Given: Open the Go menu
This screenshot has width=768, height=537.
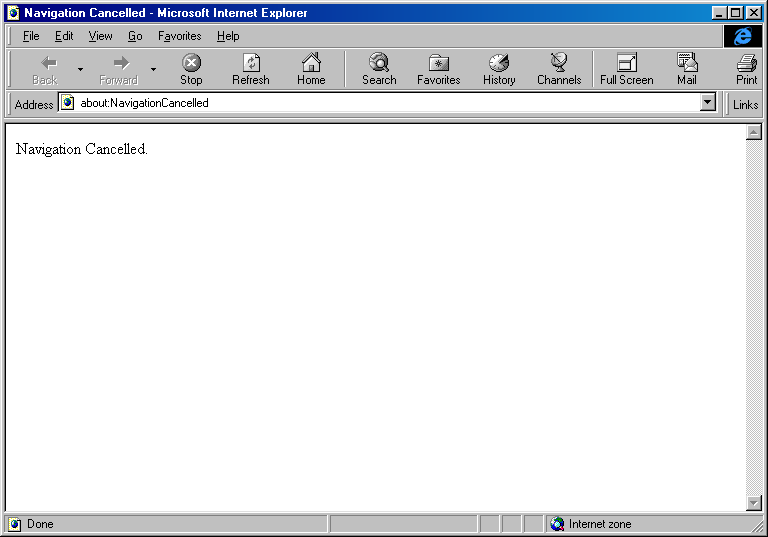Looking at the screenshot, I should (135, 36).
